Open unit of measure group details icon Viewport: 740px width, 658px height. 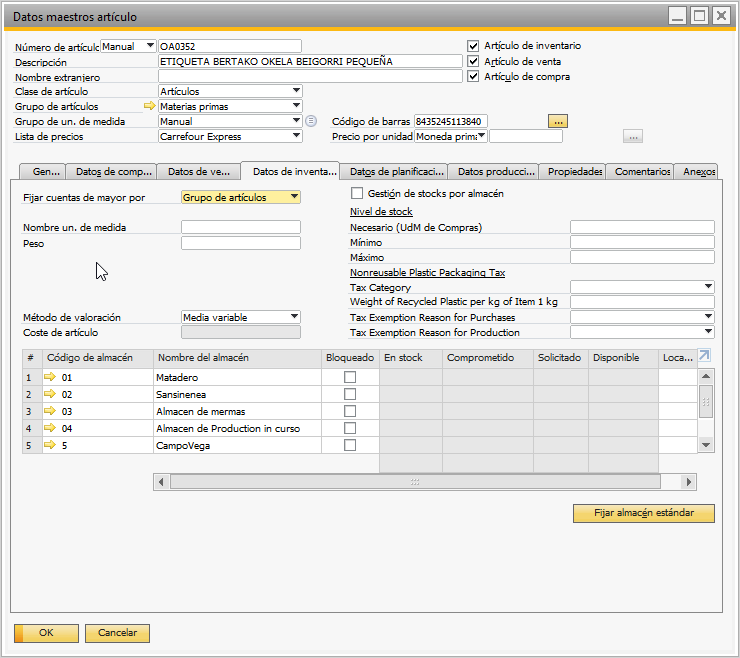311,121
